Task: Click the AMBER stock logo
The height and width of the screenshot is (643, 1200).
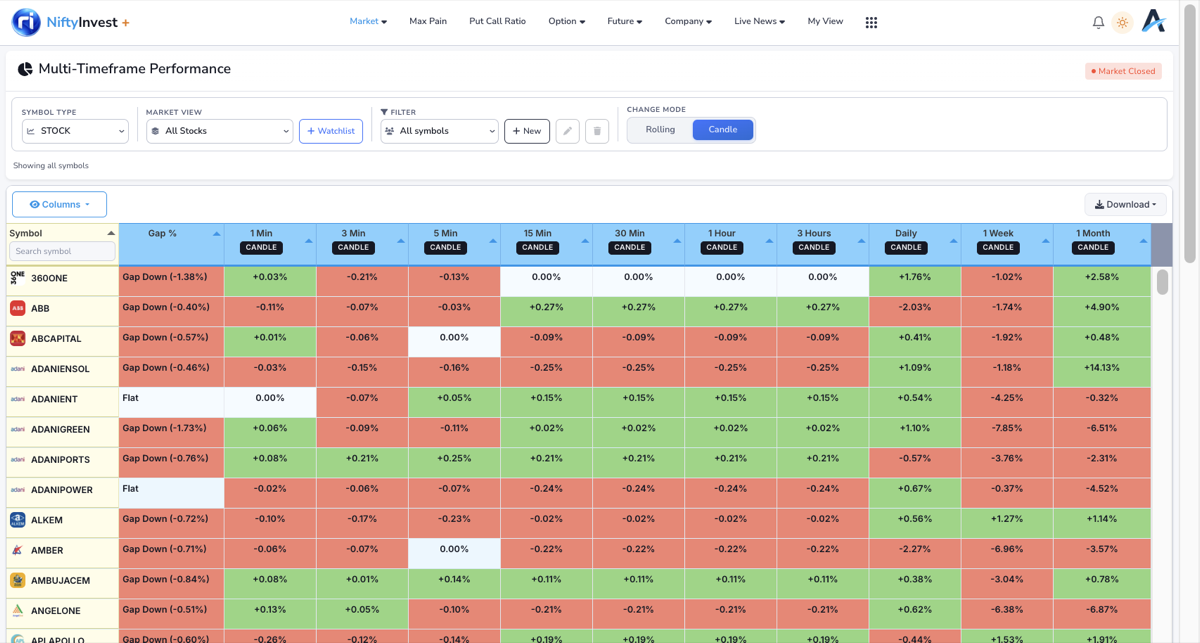Action: 17,550
